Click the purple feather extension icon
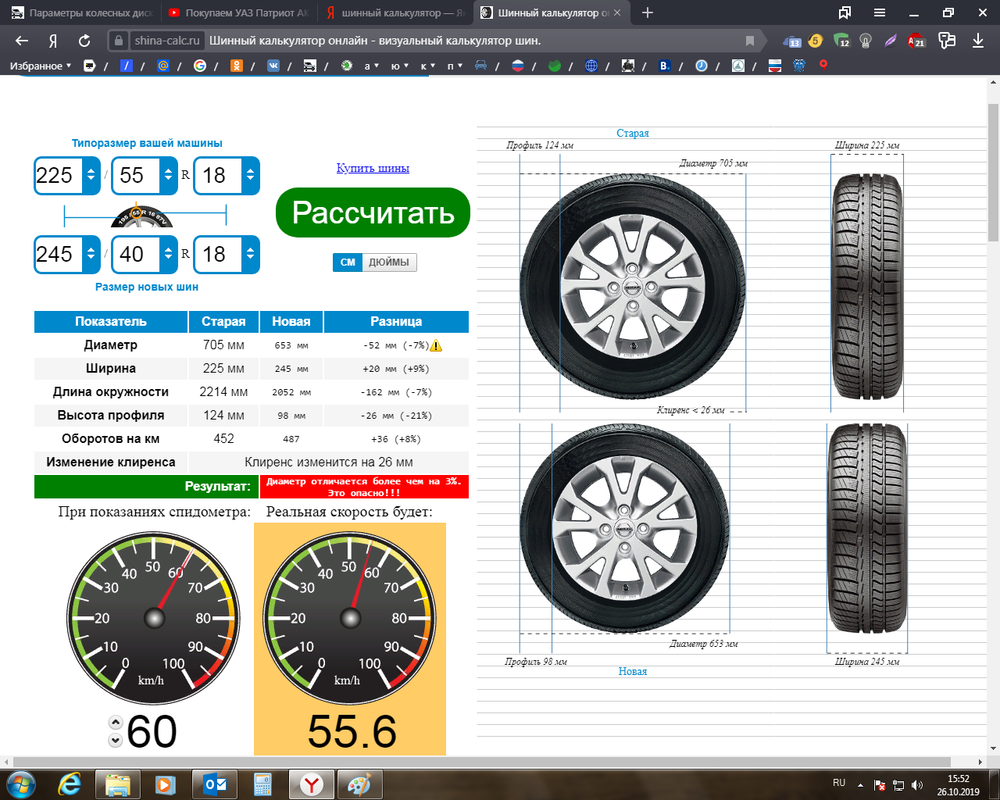Image resolution: width=1000 pixels, height=800 pixels. (x=890, y=41)
